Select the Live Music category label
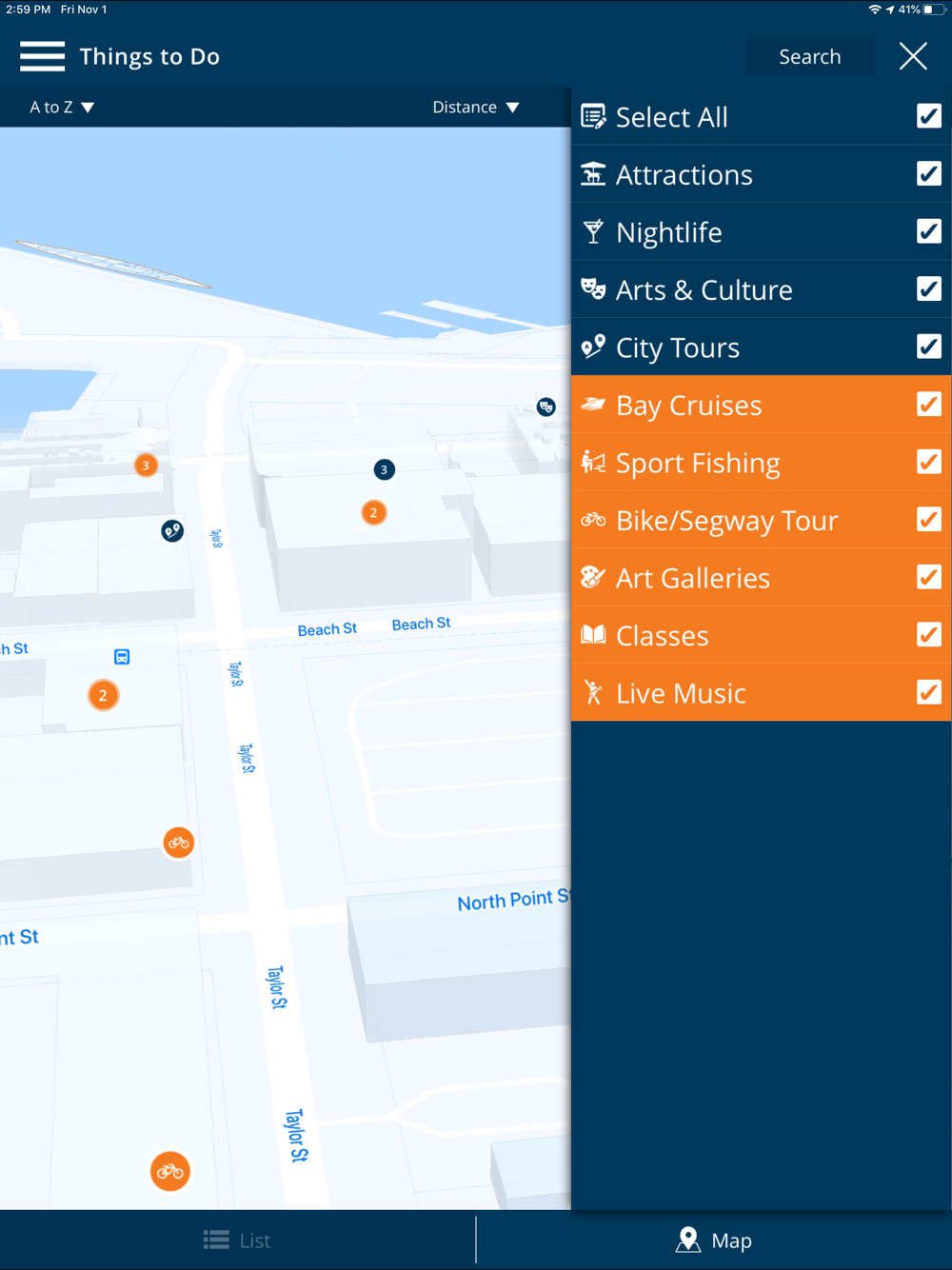952x1270 pixels. (681, 693)
